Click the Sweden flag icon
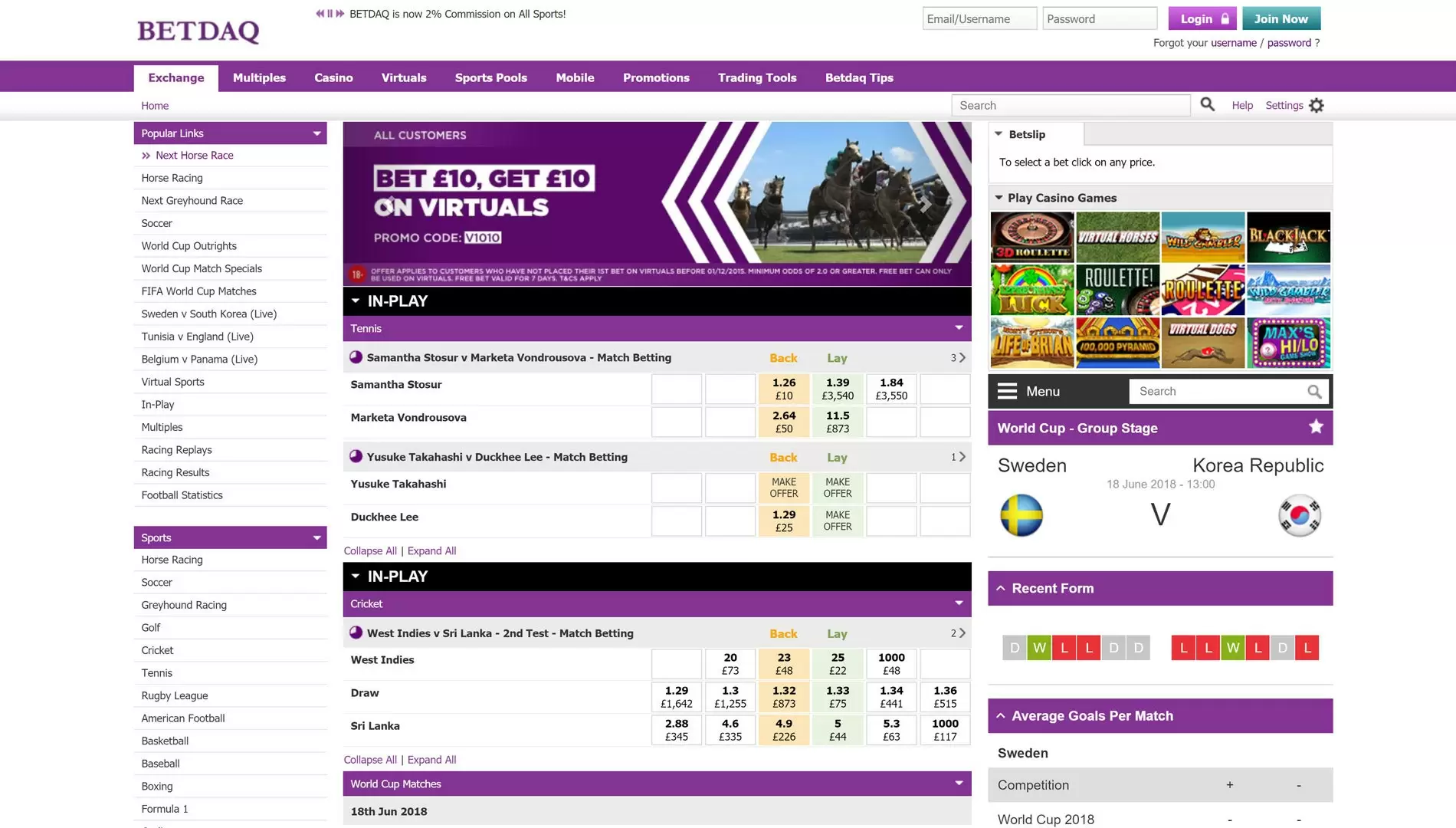 [1021, 514]
